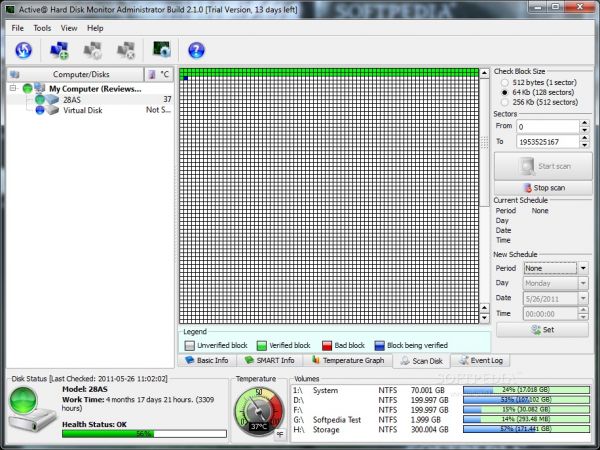Click the Verified block green legend icon

click(x=262, y=346)
